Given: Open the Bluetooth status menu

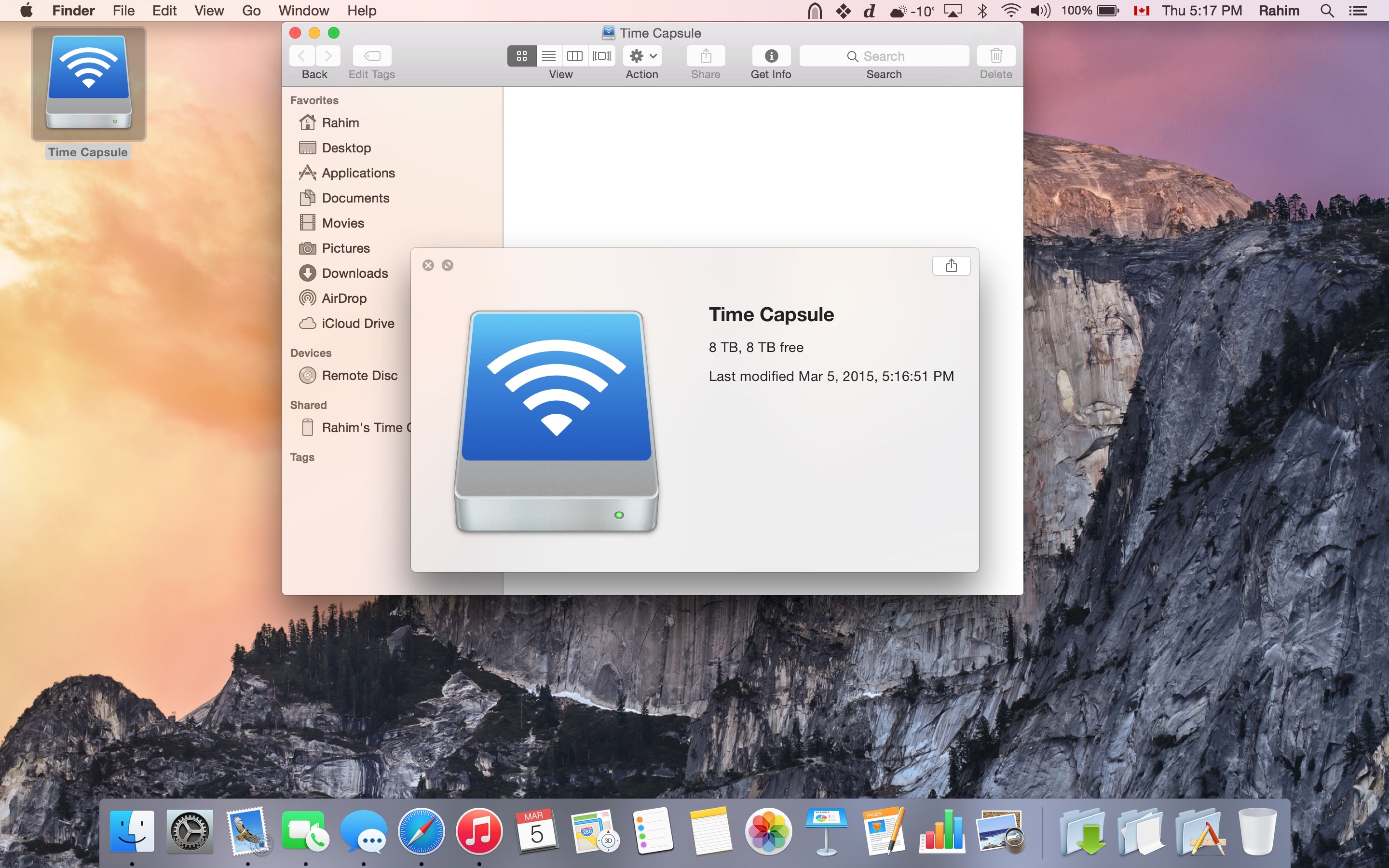Looking at the screenshot, I should [982, 10].
